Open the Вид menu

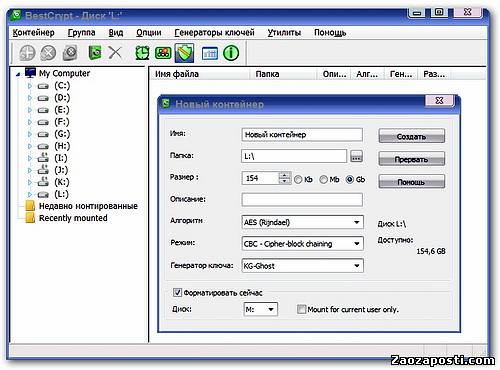pos(116,33)
